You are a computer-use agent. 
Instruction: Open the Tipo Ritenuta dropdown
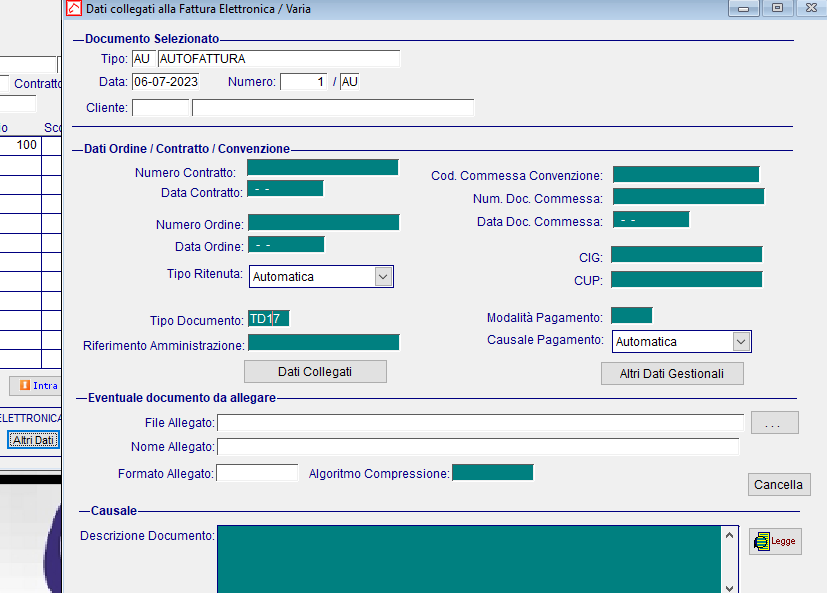pyautogui.click(x=383, y=276)
